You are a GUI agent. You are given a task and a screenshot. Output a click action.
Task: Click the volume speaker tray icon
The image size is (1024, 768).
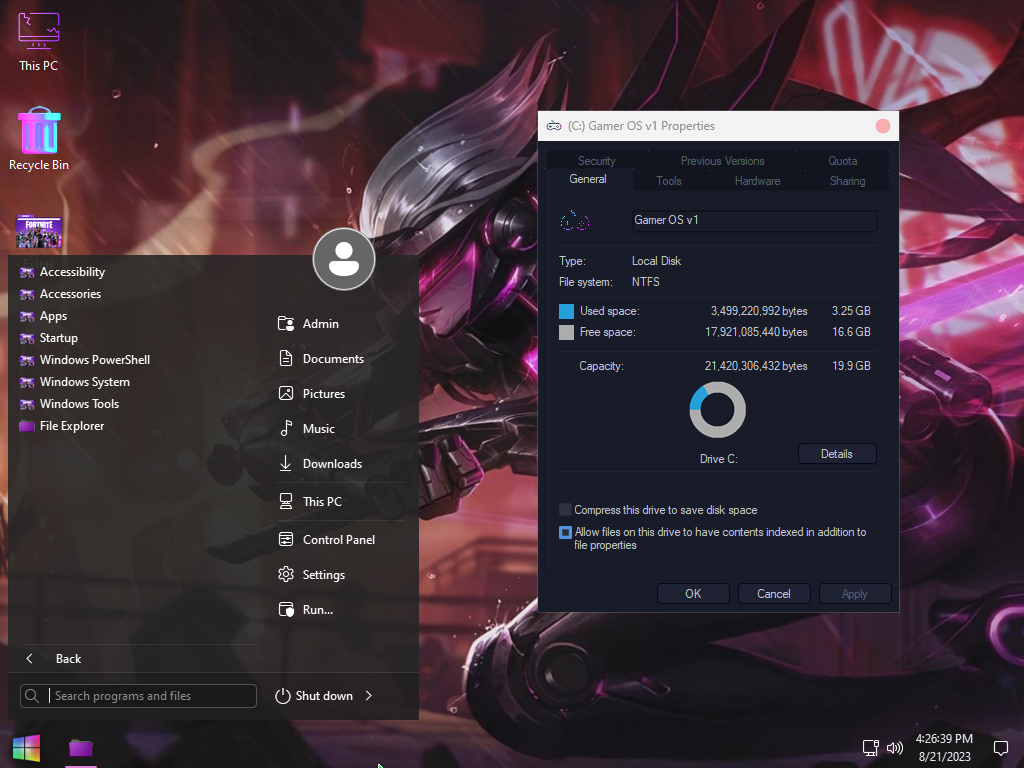pyautogui.click(x=895, y=748)
